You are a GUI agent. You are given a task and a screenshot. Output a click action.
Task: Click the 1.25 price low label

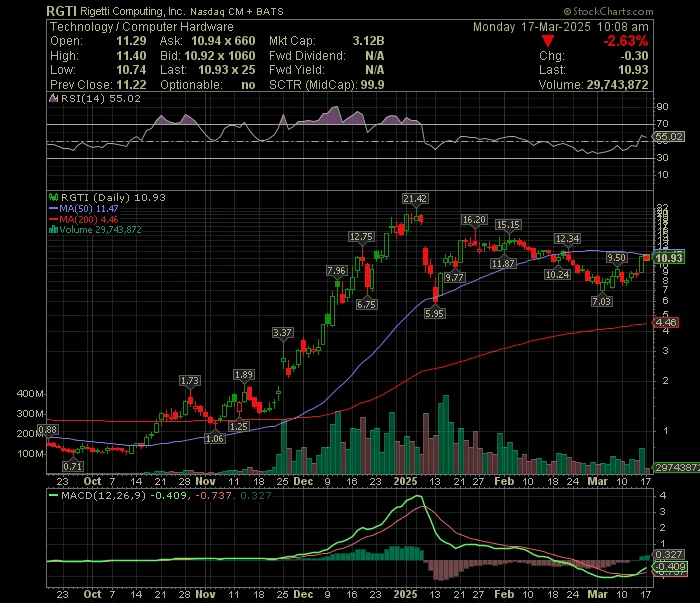[239, 426]
